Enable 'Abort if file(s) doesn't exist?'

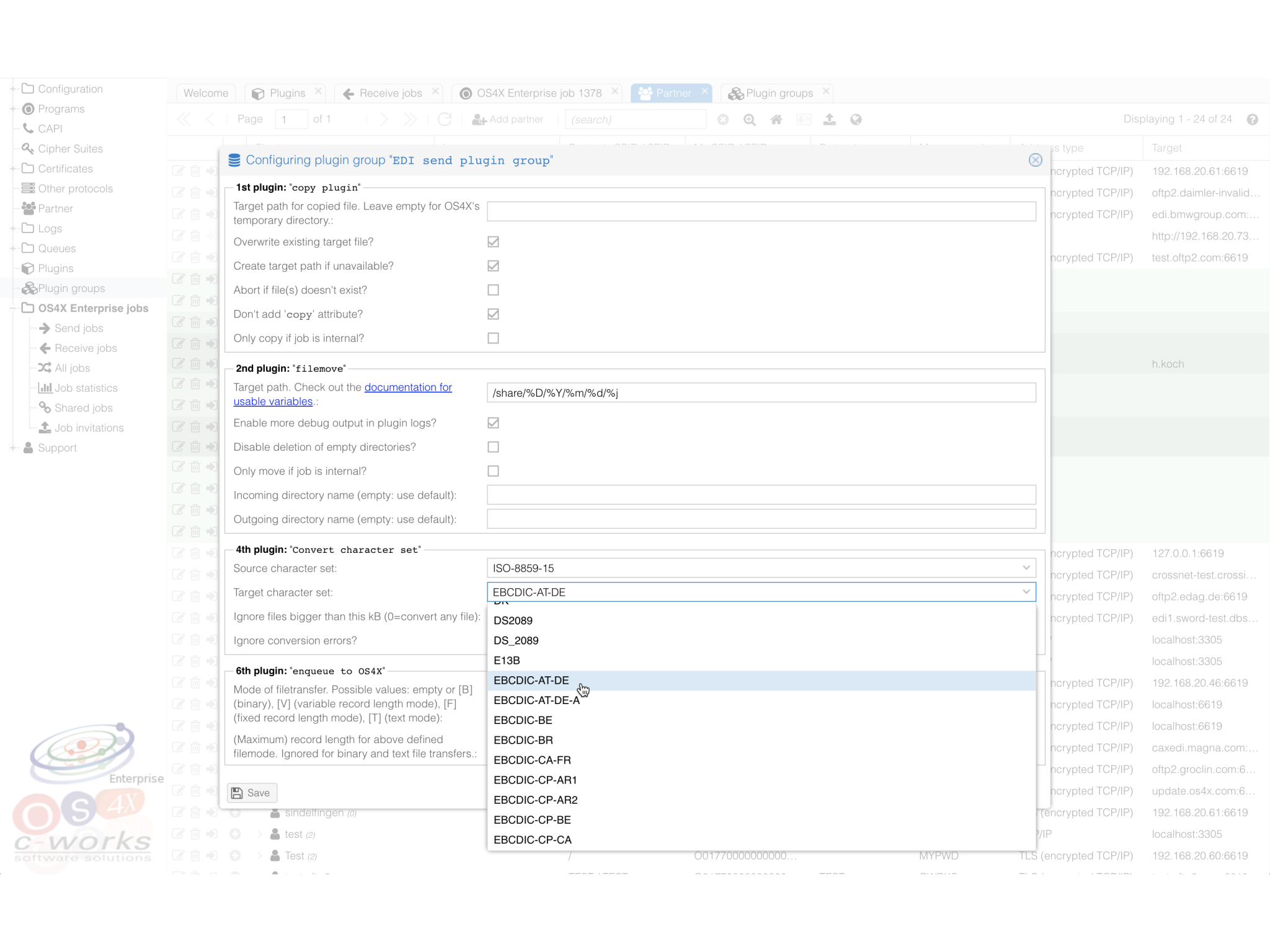(493, 289)
